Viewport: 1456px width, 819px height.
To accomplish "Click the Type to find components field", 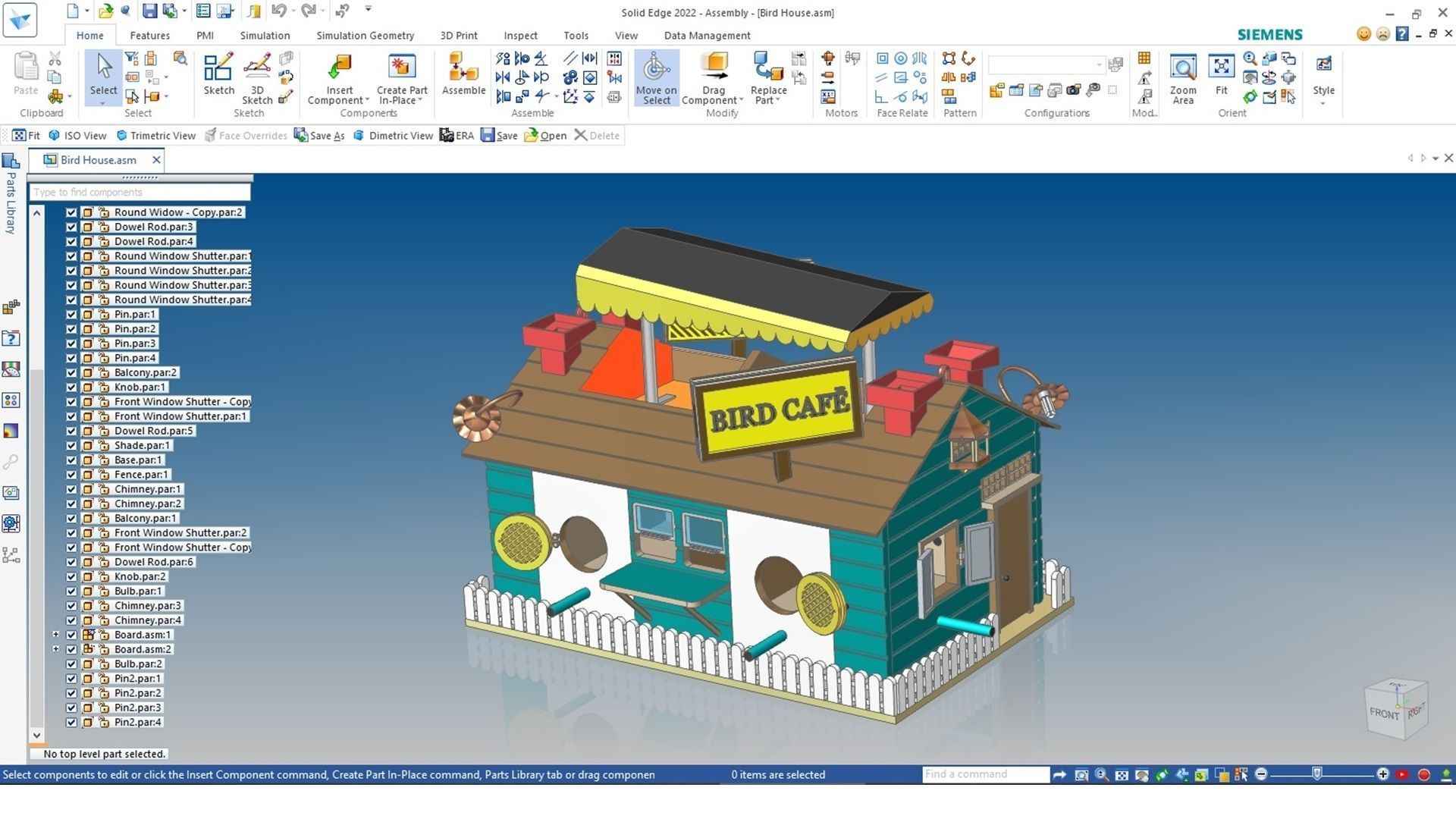I will 140,192.
